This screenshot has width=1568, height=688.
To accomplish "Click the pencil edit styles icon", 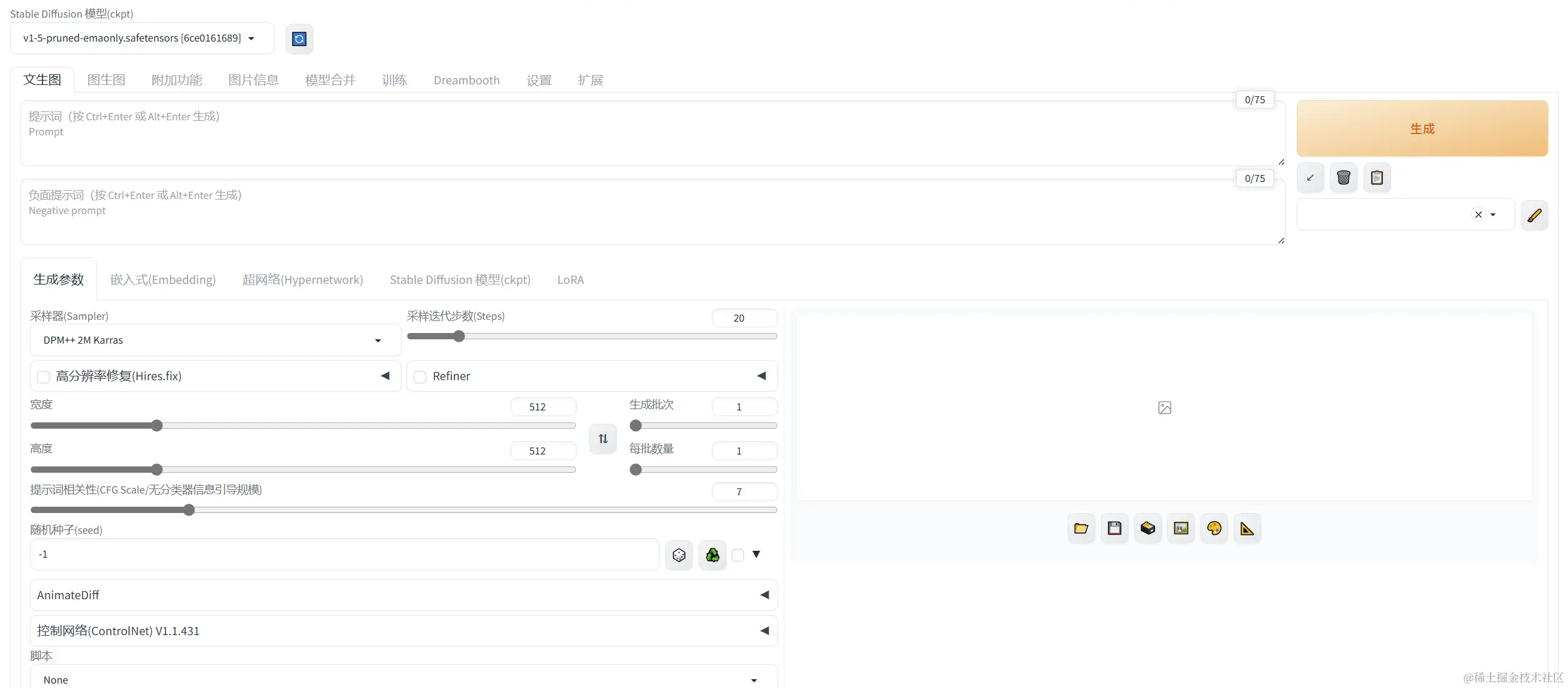I will pos(1534,215).
